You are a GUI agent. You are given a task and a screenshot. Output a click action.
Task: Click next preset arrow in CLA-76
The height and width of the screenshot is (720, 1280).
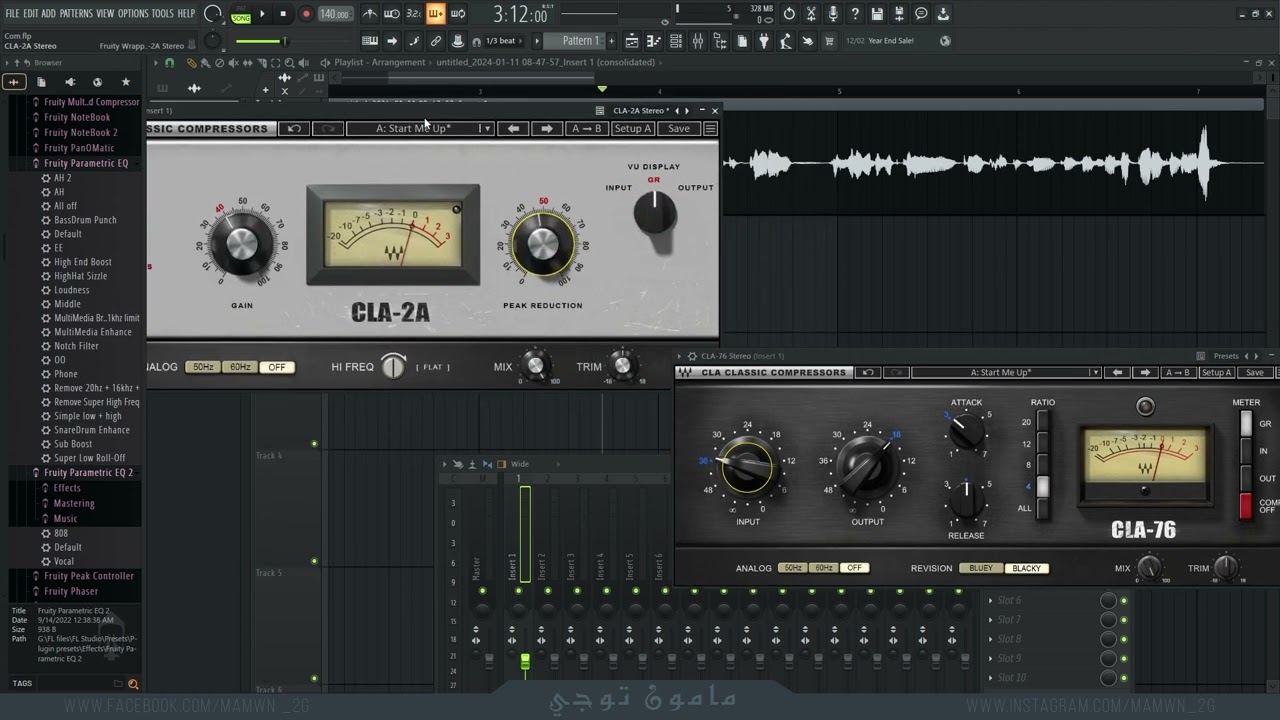coord(1146,373)
